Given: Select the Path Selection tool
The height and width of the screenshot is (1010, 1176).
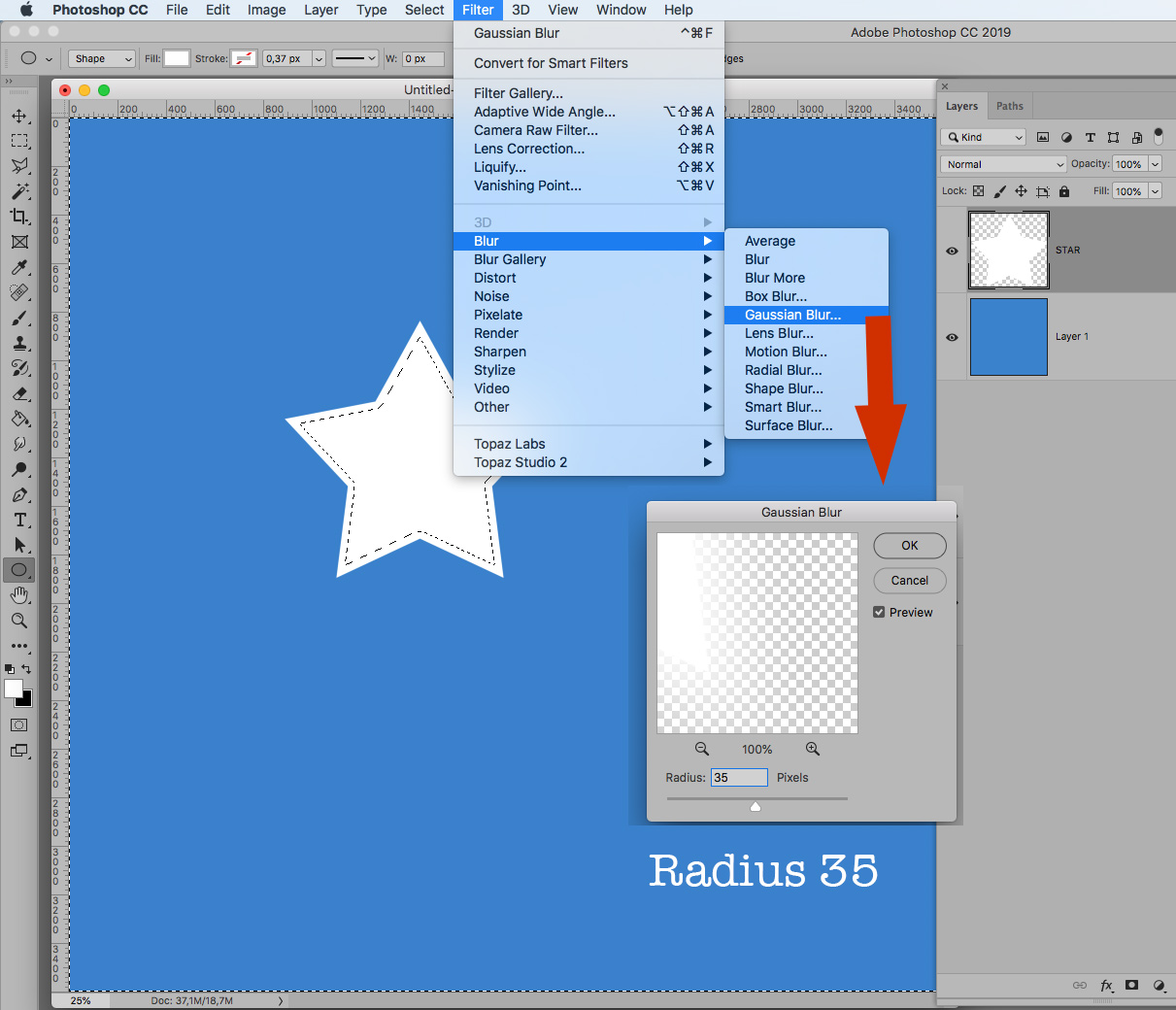Looking at the screenshot, I should pos(19,545).
